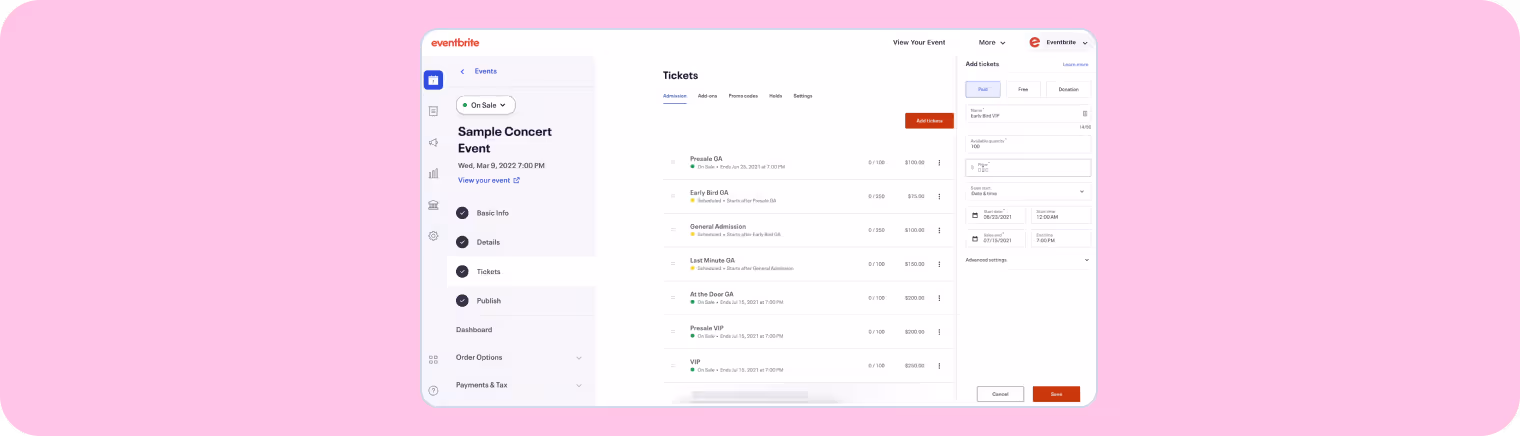Click the Price input field

[x=1028, y=168]
